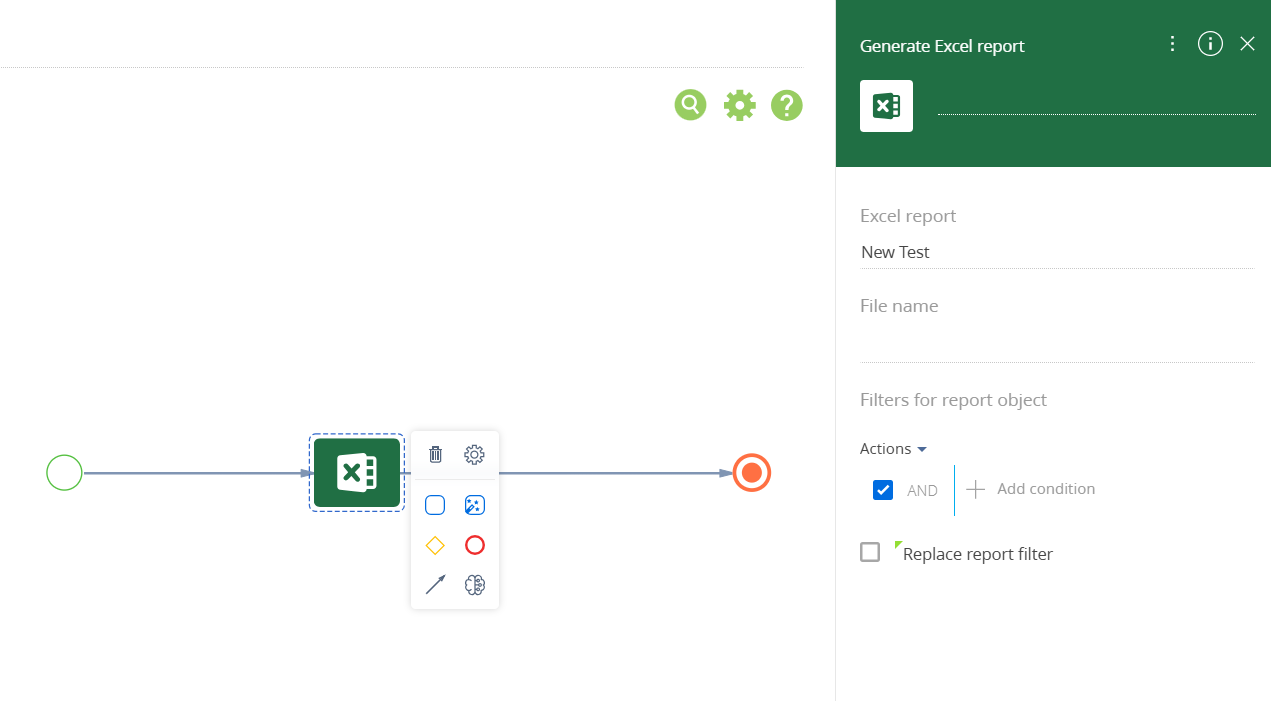The image size is (1271, 701).
Task: Click the green start event circle
Action: tap(64, 473)
